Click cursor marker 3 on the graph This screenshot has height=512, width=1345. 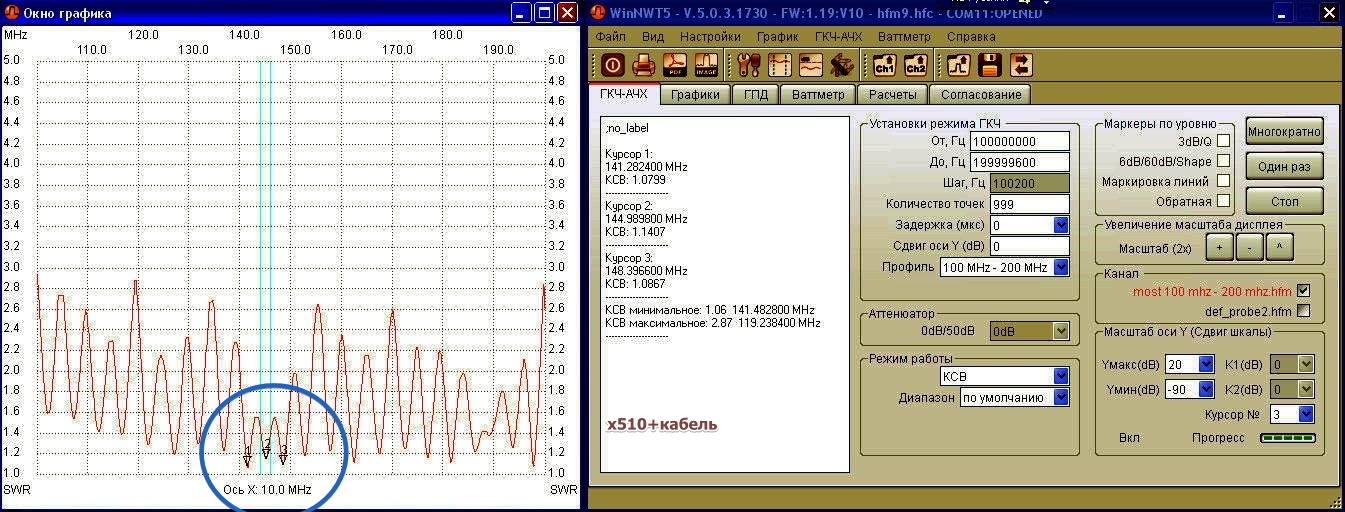point(284,455)
